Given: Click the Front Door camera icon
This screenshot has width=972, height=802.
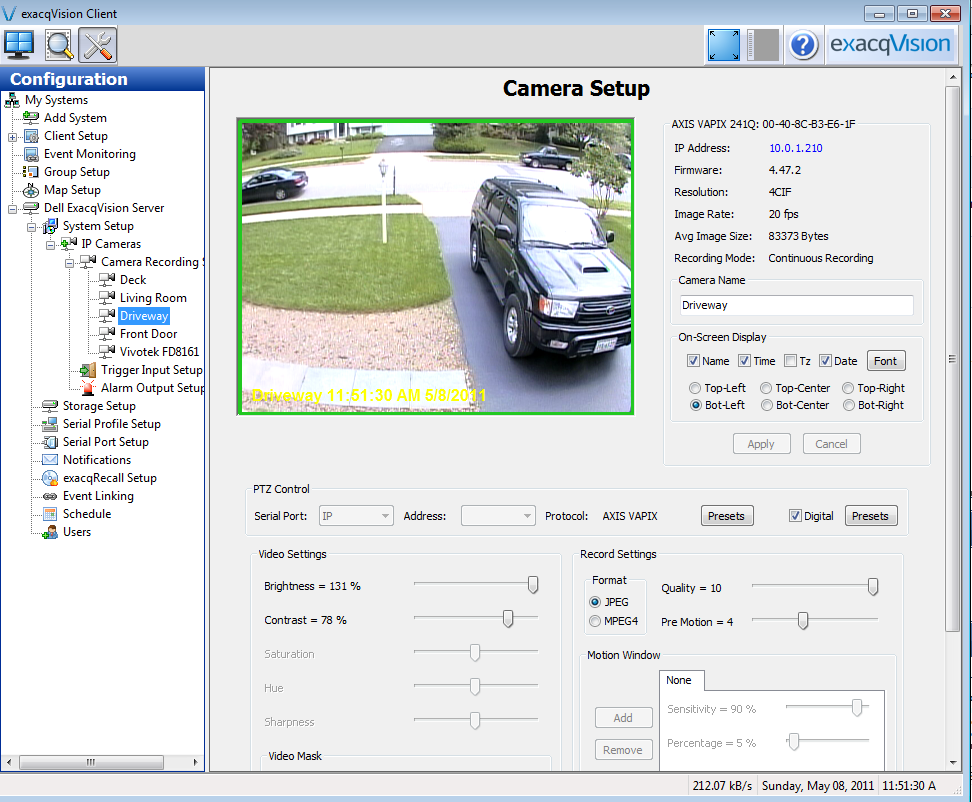Looking at the screenshot, I should pos(107,333).
